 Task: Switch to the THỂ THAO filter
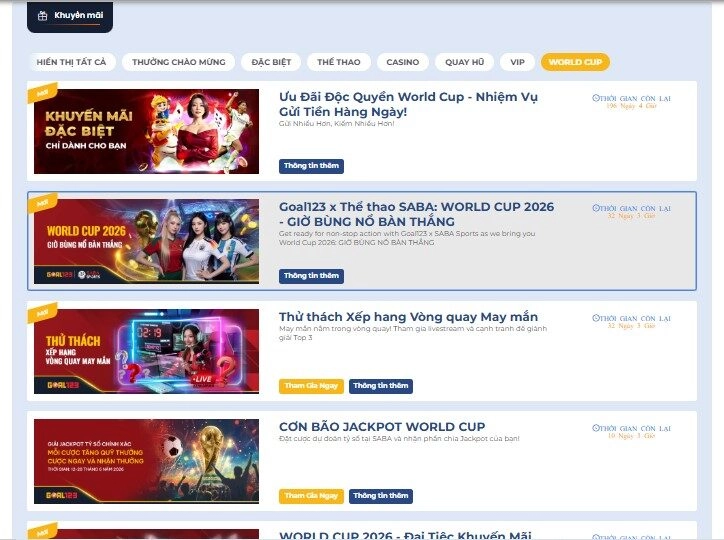click(x=338, y=62)
